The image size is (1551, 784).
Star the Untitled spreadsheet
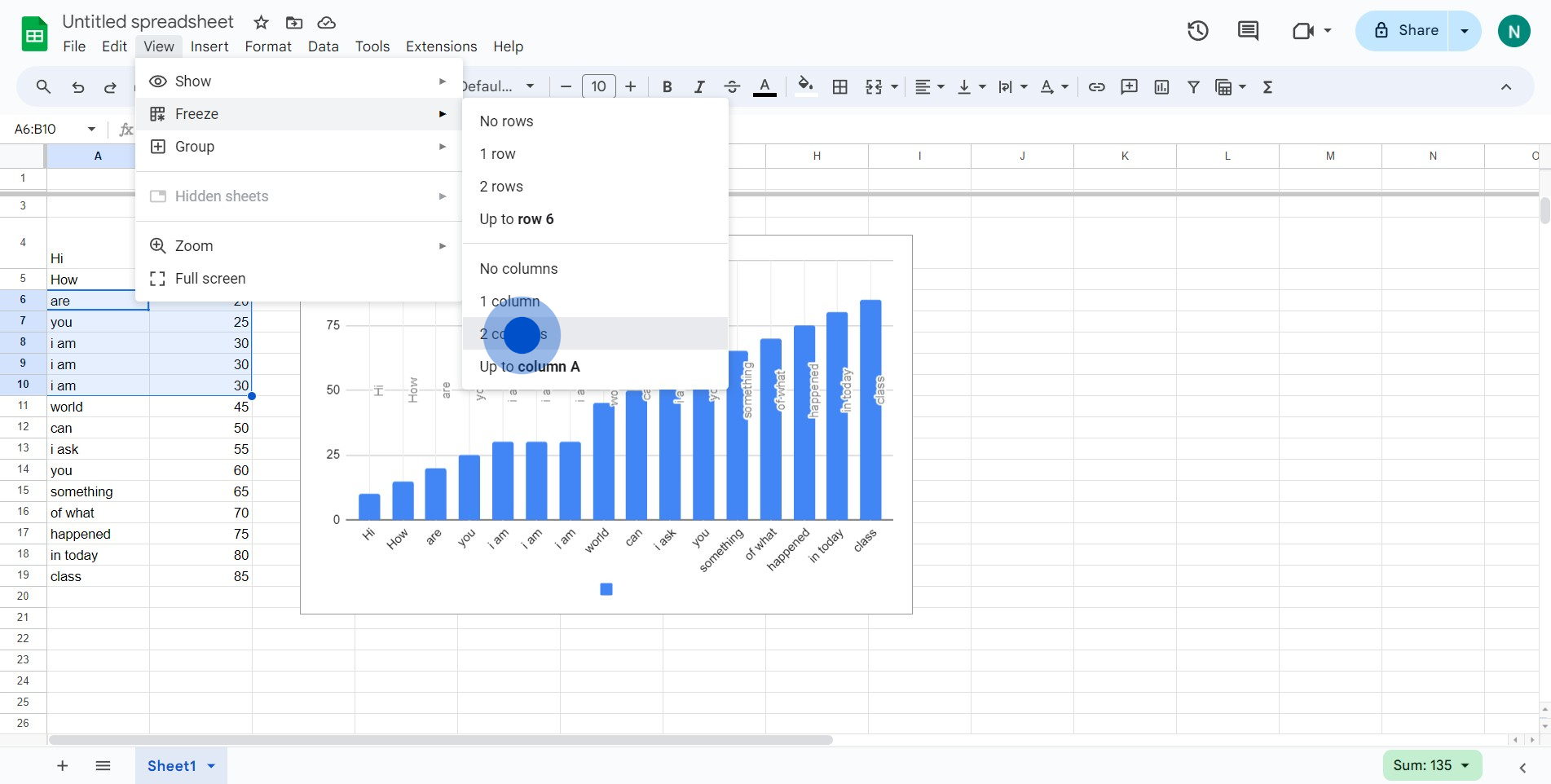[261, 23]
